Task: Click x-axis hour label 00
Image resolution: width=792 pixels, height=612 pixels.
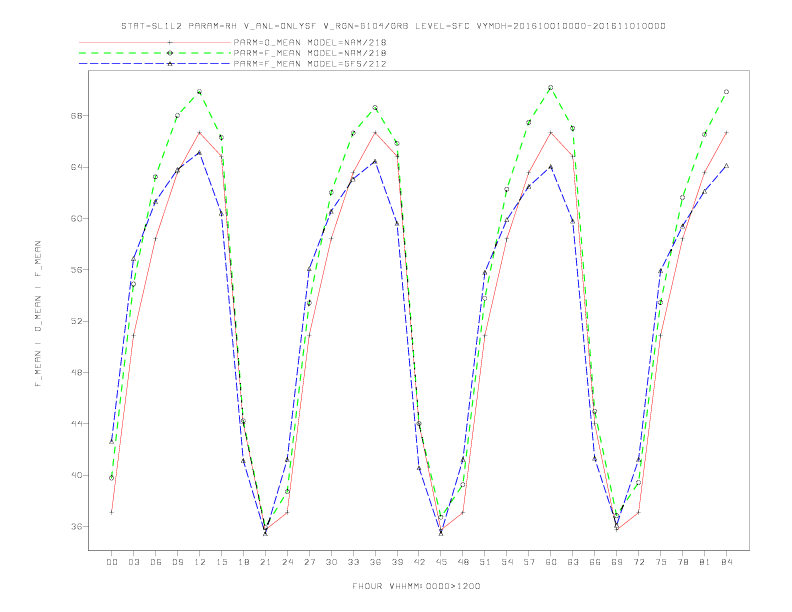Action: pos(112,562)
